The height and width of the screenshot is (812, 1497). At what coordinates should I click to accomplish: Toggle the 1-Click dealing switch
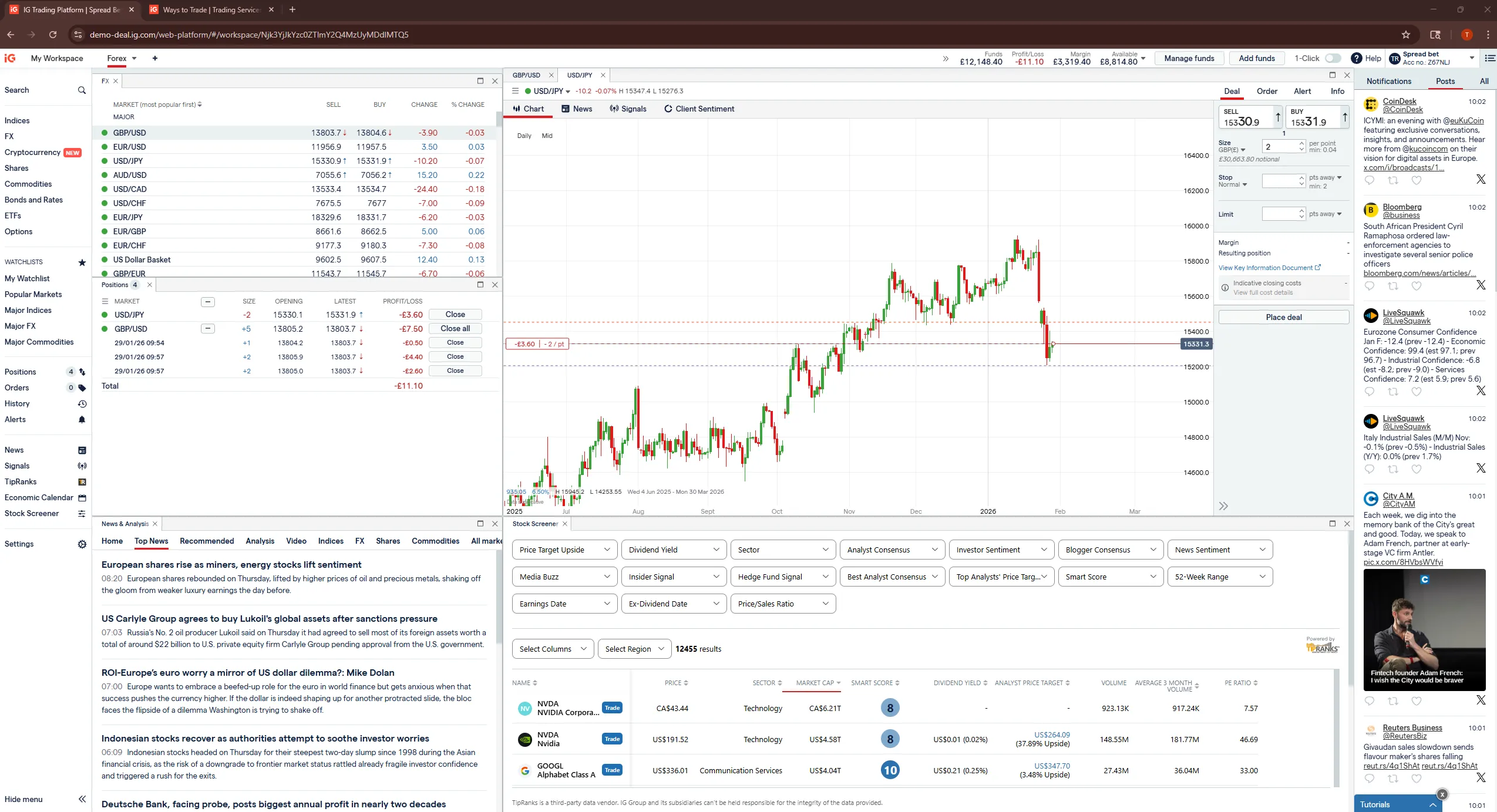(1333, 58)
